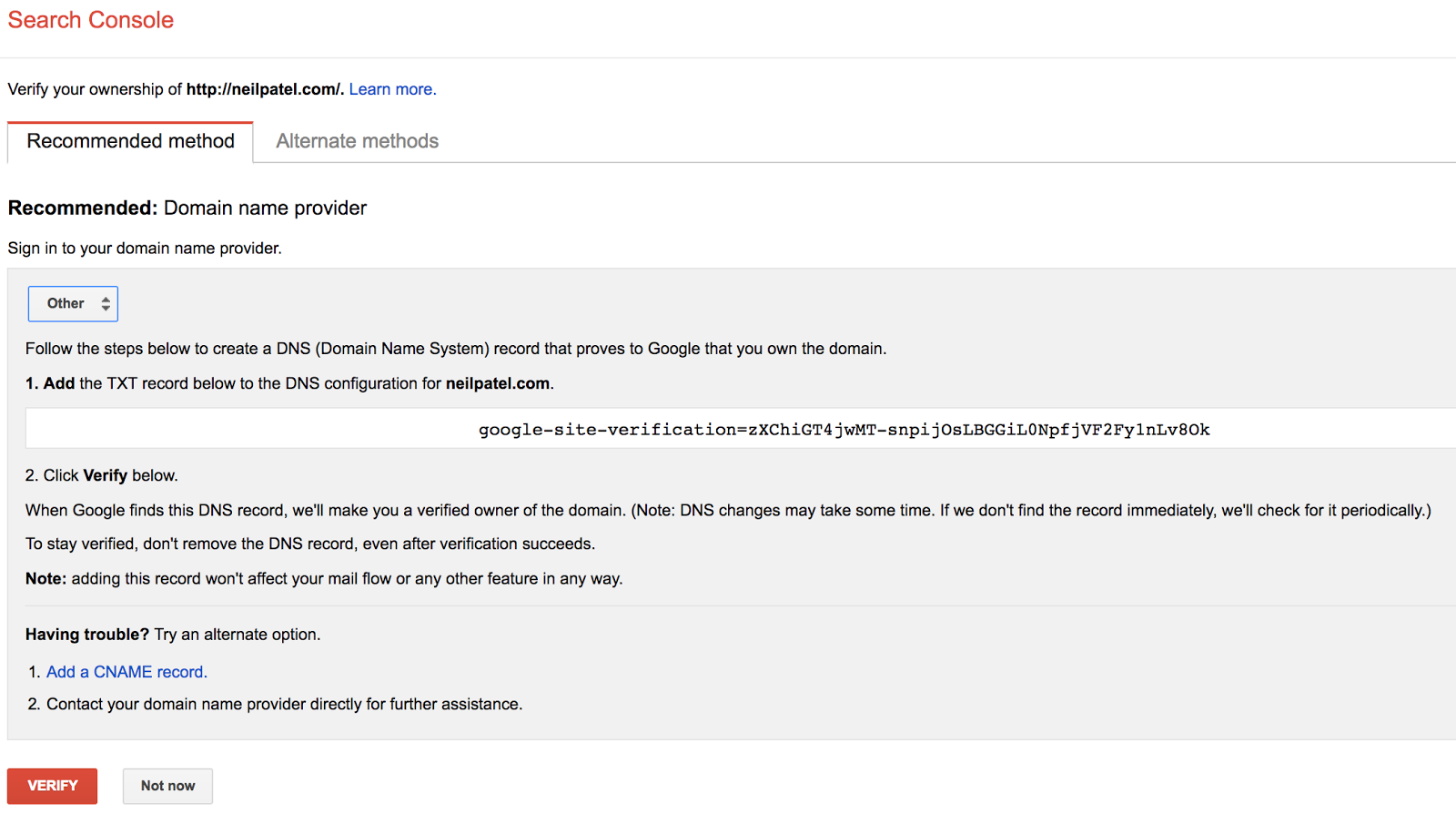Click the 'Note: adding this record' line
Screen dimensions: 1456x824
point(324,579)
